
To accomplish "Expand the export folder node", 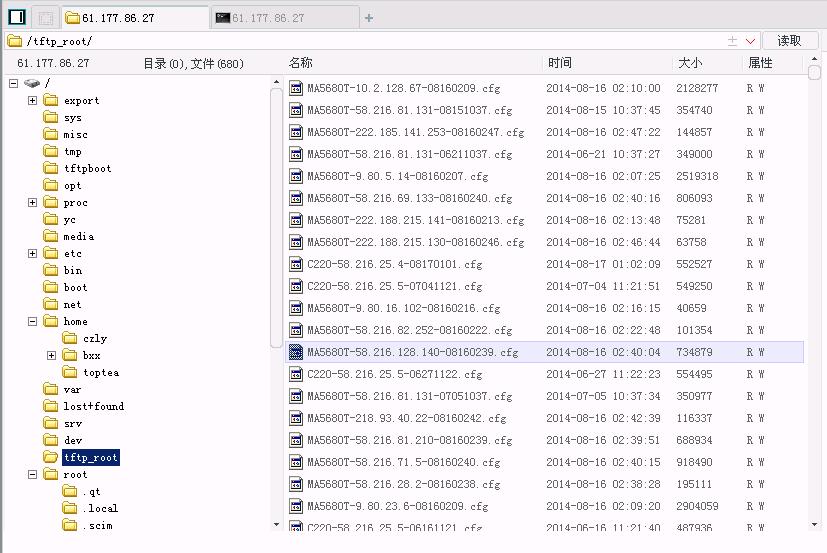I will [33, 100].
